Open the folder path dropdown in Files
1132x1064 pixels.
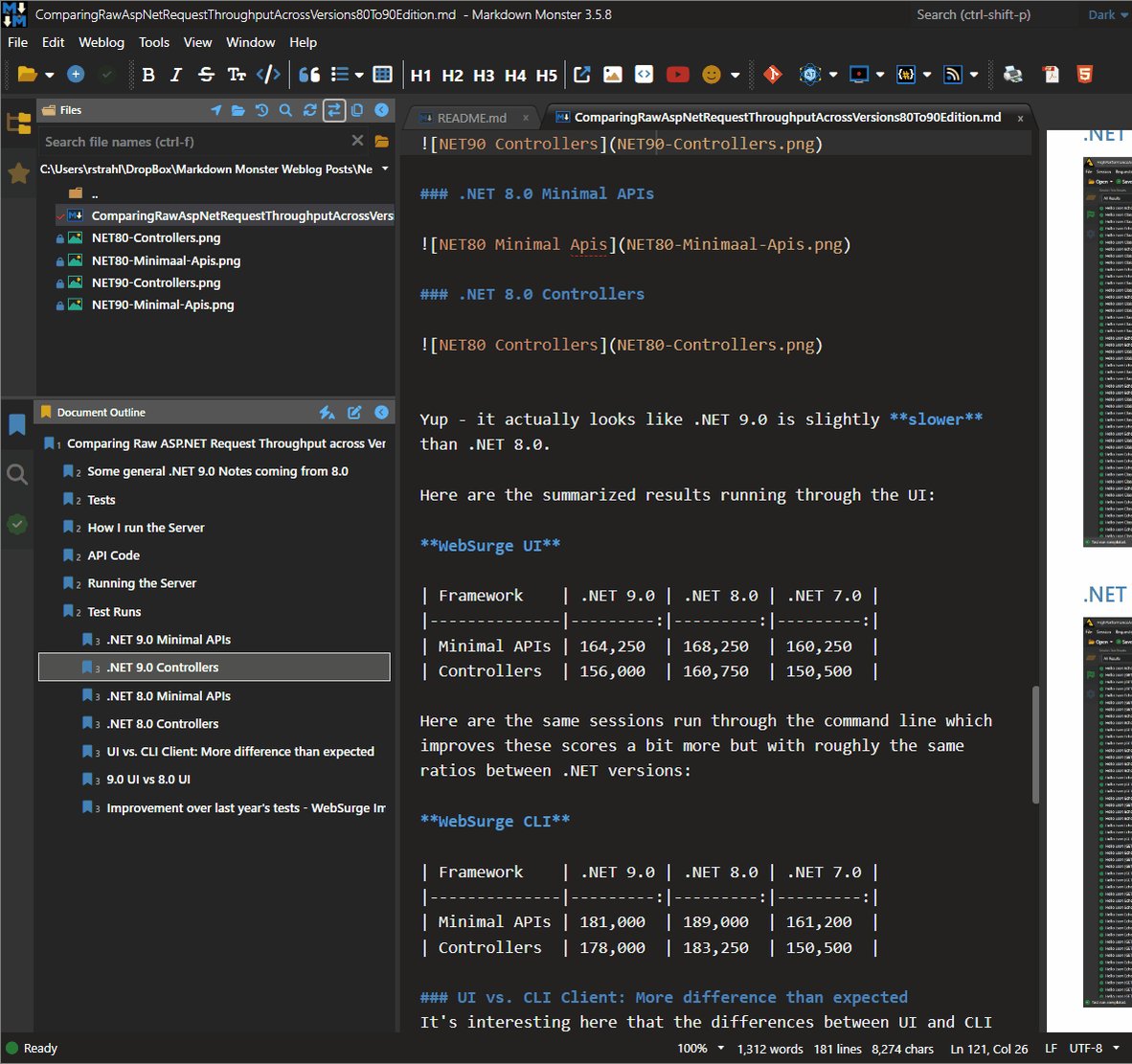click(x=386, y=169)
